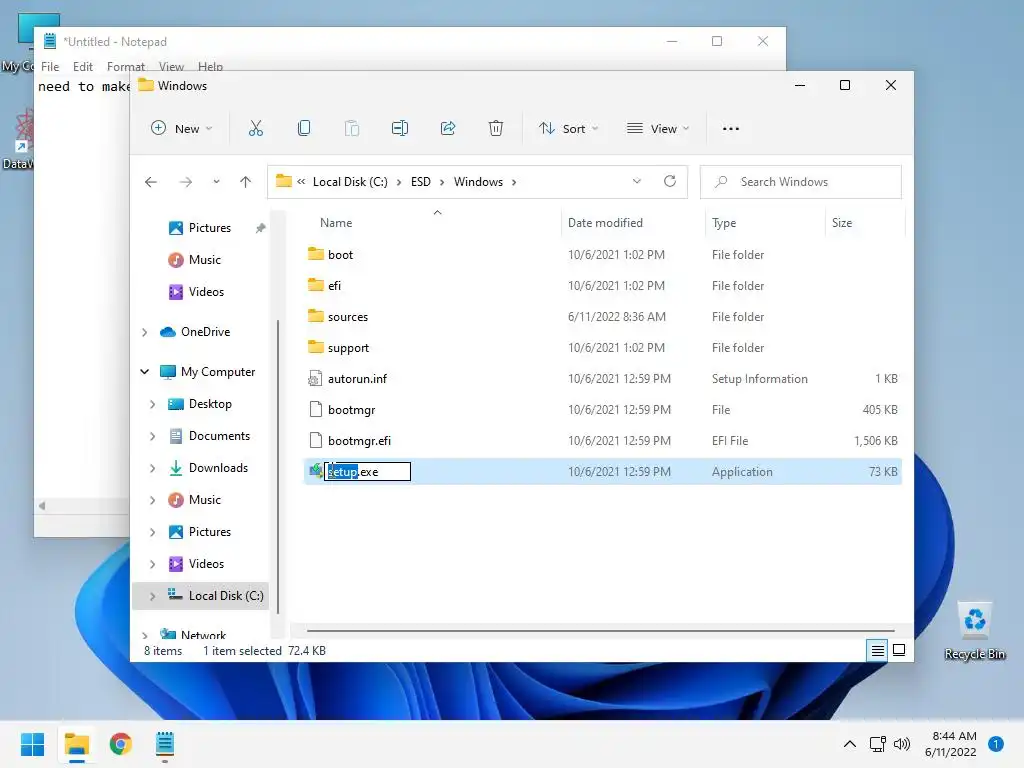
Task: Open recent locations dropdown arrow
Action: (x=216, y=182)
